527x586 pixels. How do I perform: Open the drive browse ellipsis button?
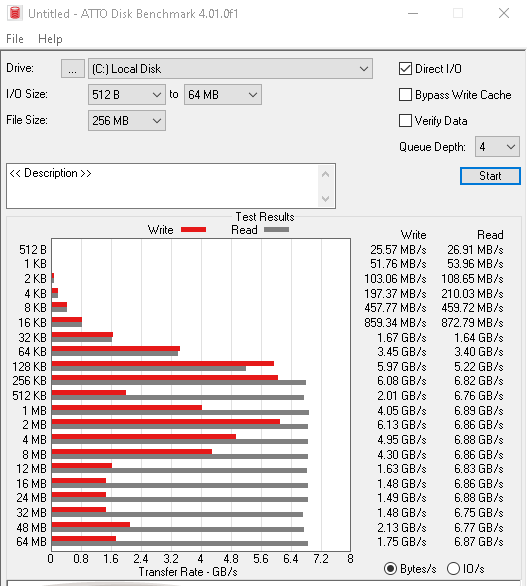click(73, 69)
